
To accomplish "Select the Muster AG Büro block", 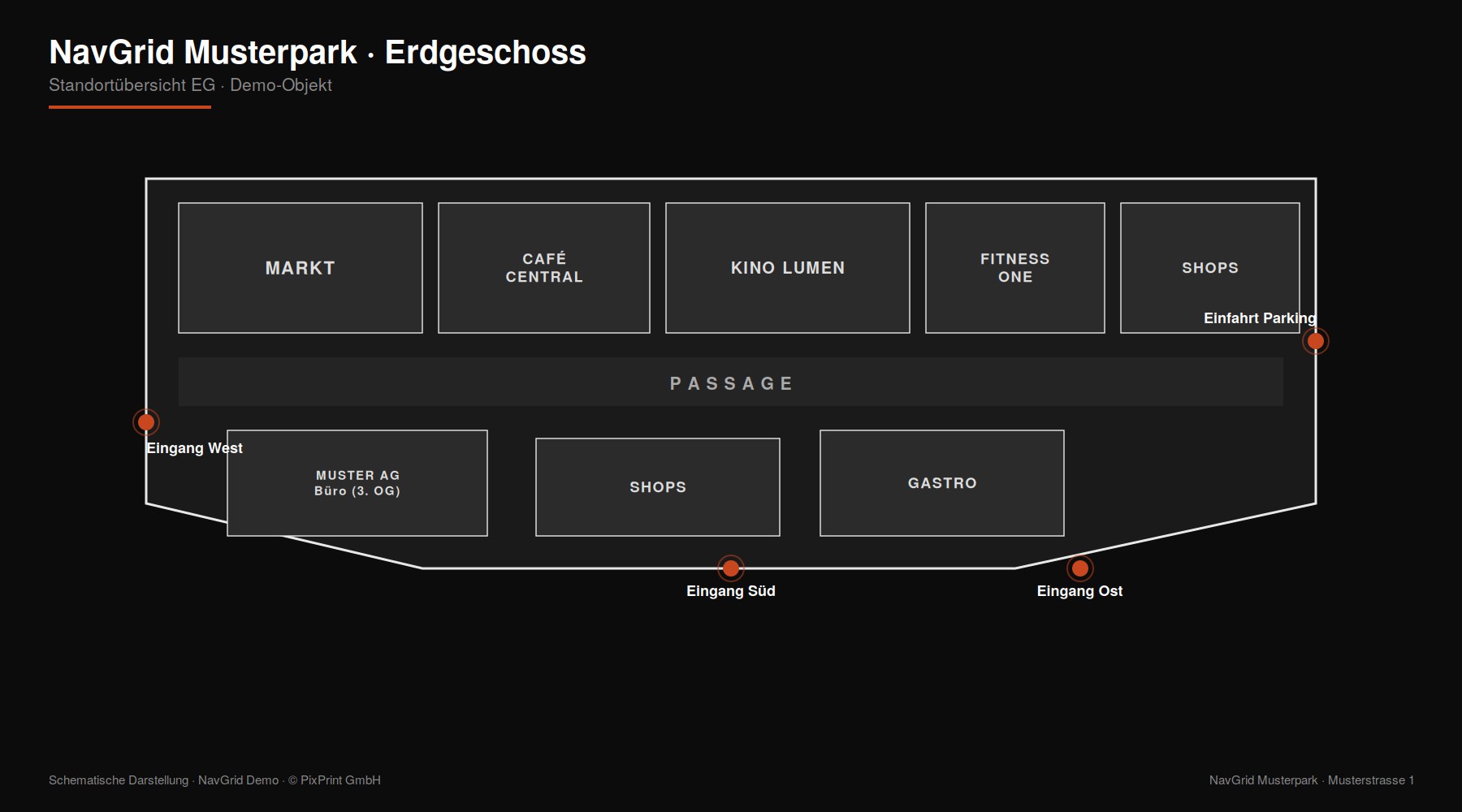I will pyautogui.click(x=357, y=483).
